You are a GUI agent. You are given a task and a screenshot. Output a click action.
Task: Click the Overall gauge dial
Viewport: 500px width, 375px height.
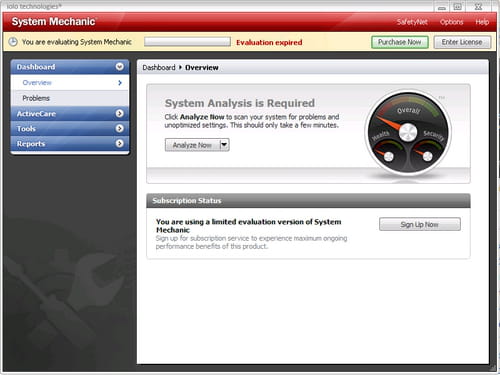click(x=408, y=132)
